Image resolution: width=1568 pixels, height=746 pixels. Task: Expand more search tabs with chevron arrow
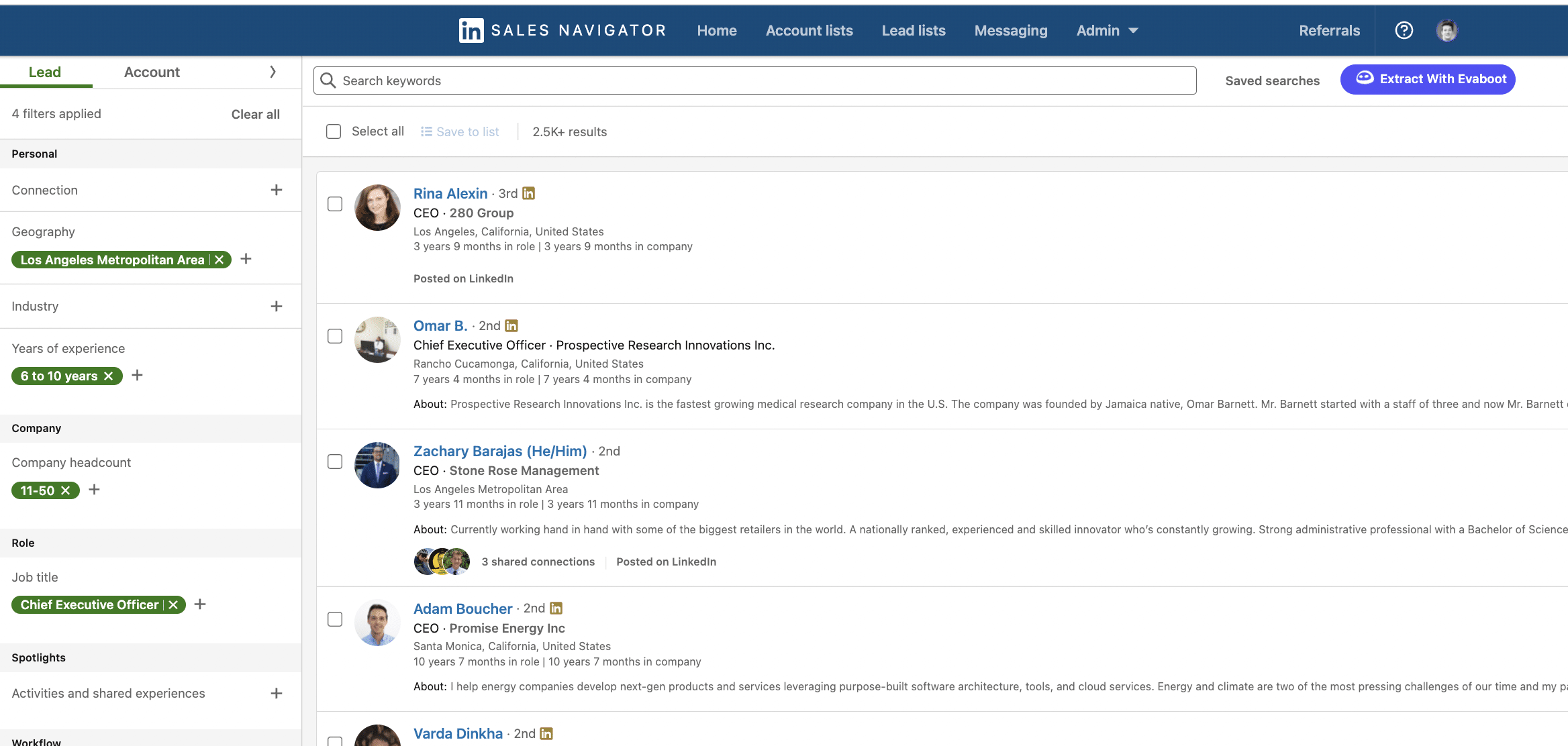[x=273, y=72]
